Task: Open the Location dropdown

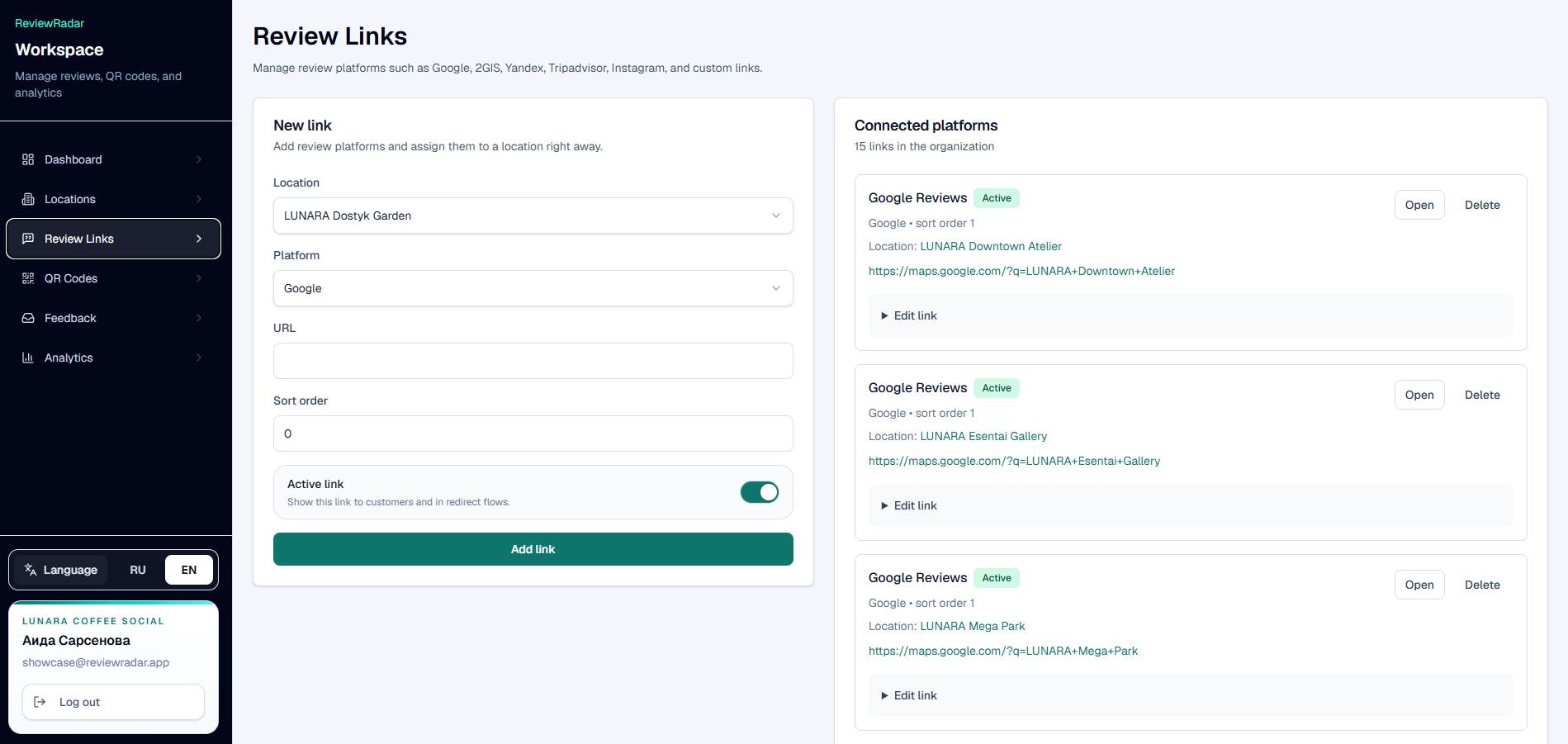Action: click(533, 216)
